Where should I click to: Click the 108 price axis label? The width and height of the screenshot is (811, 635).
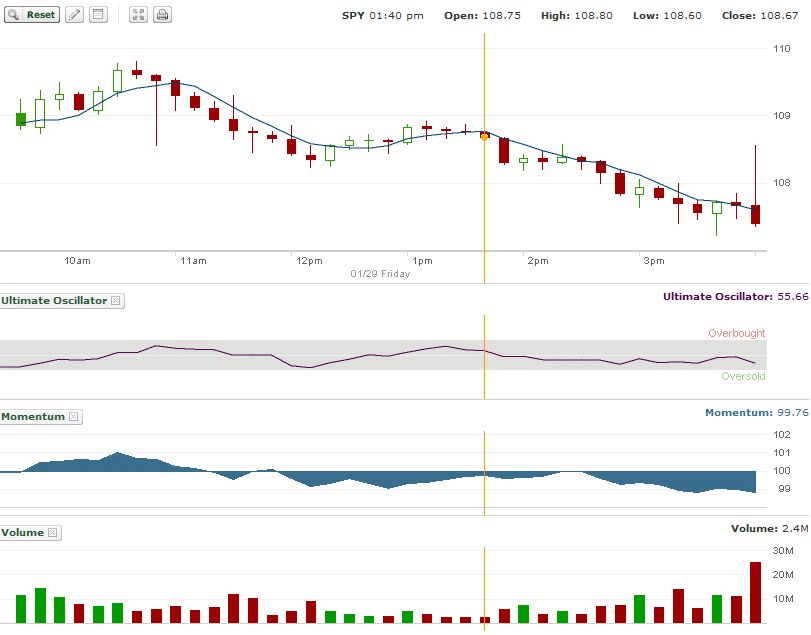click(x=782, y=182)
